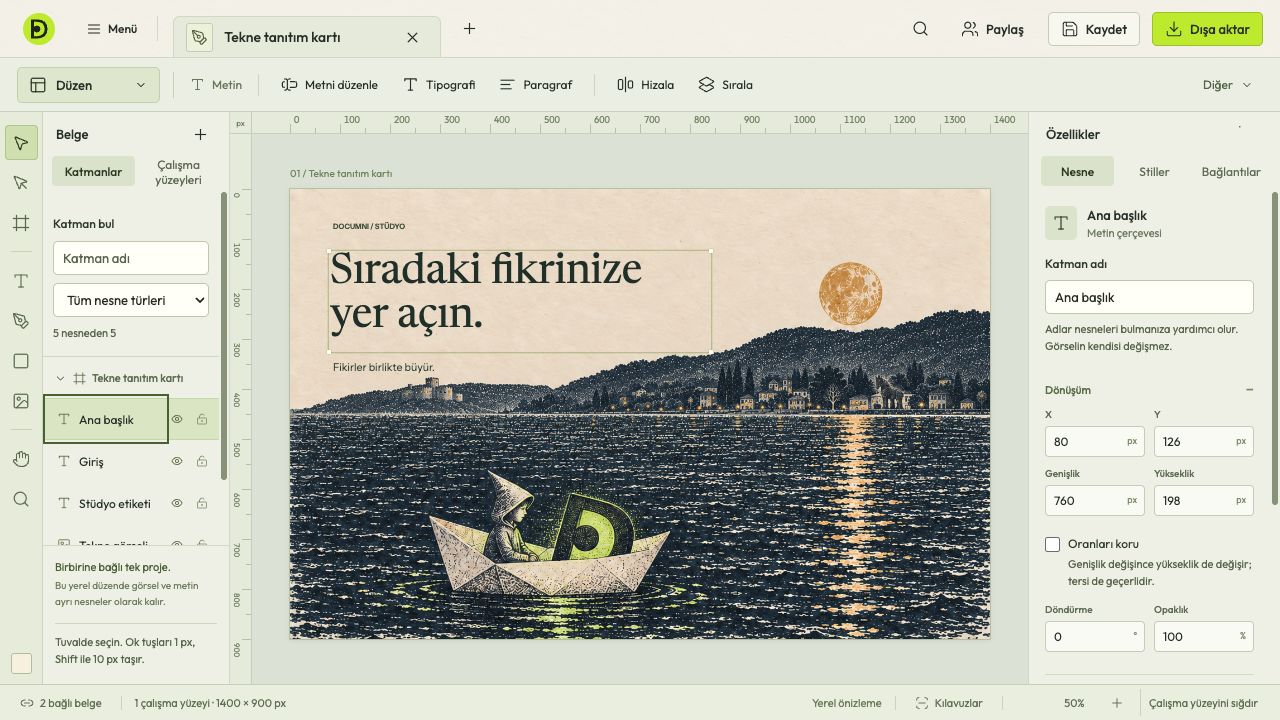This screenshot has height=720, width=1280.
Task: Add a new document tab with plus icon
Action: click(x=469, y=29)
